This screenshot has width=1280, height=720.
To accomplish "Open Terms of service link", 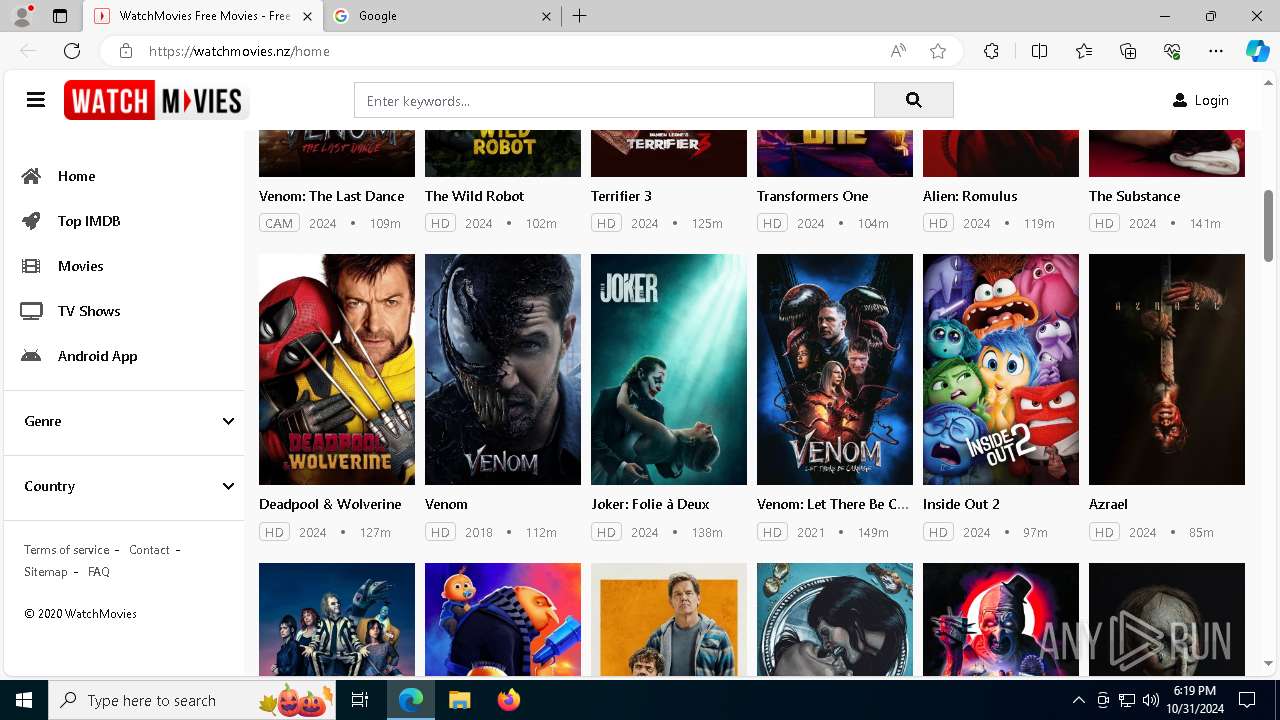I will click(x=67, y=550).
